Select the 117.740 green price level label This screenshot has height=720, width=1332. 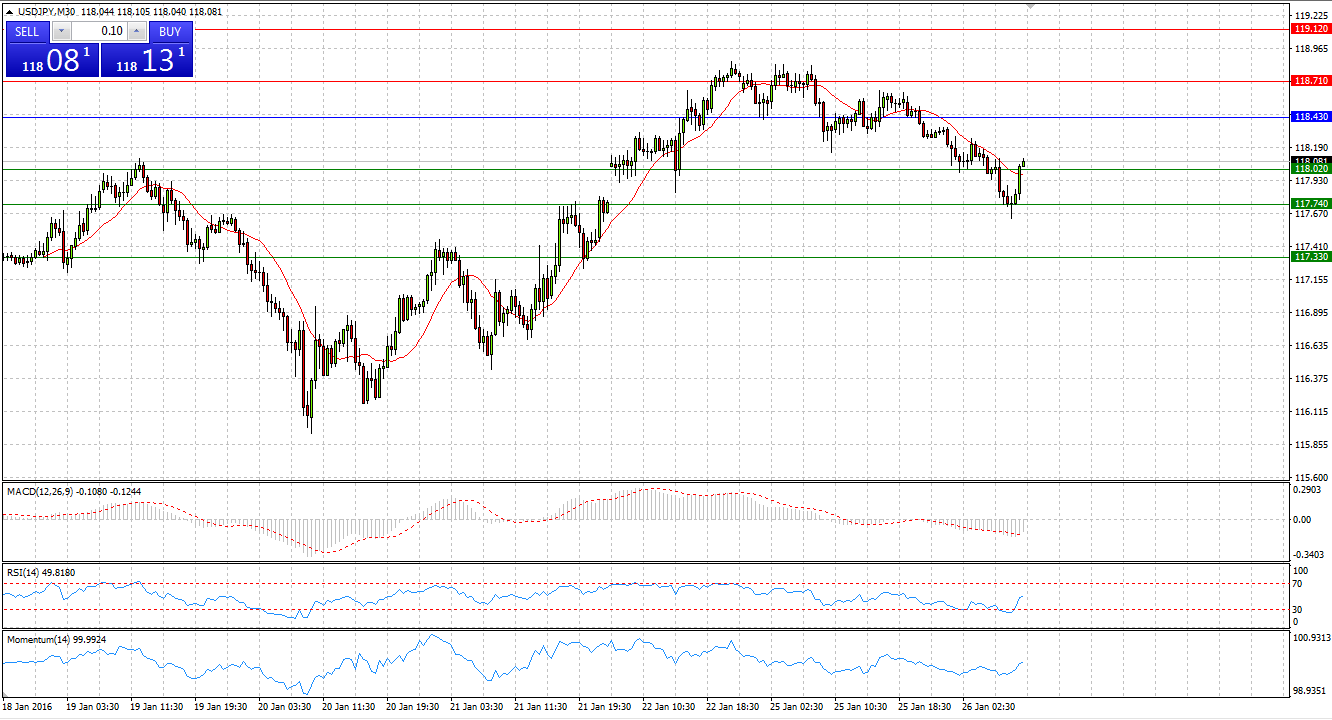1310,204
